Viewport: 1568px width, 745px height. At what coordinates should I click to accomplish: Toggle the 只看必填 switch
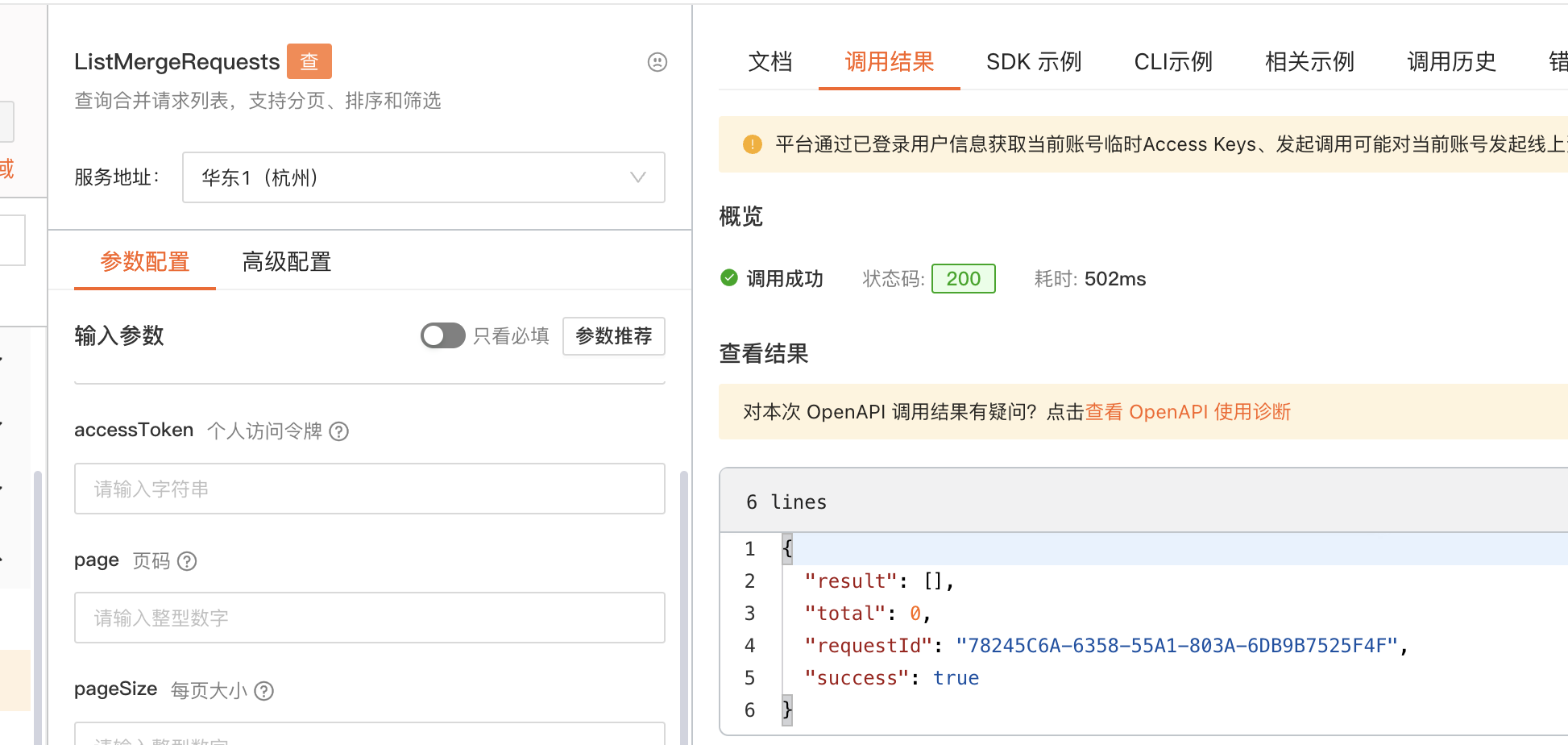(442, 335)
